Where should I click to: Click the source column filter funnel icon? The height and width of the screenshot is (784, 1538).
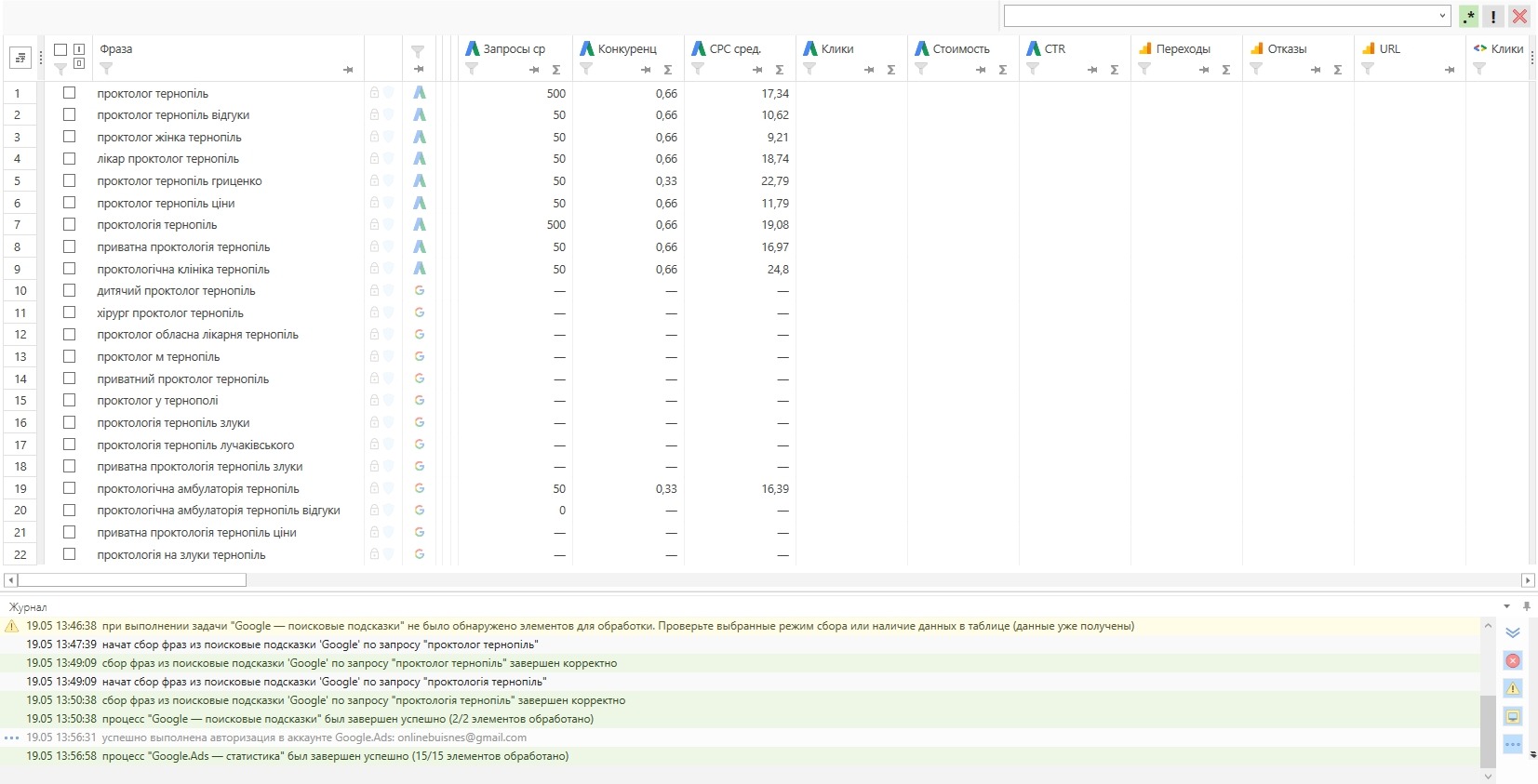[418, 51]
